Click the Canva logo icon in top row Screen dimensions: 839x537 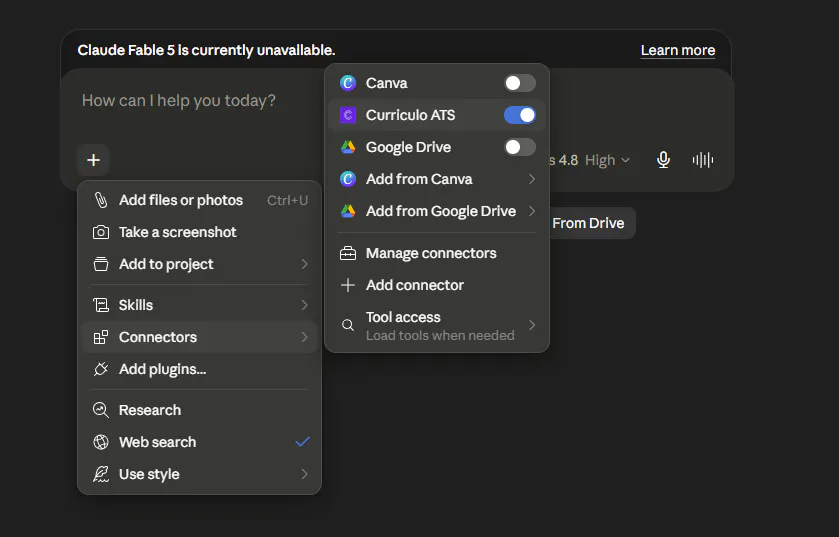click(348, 83)
